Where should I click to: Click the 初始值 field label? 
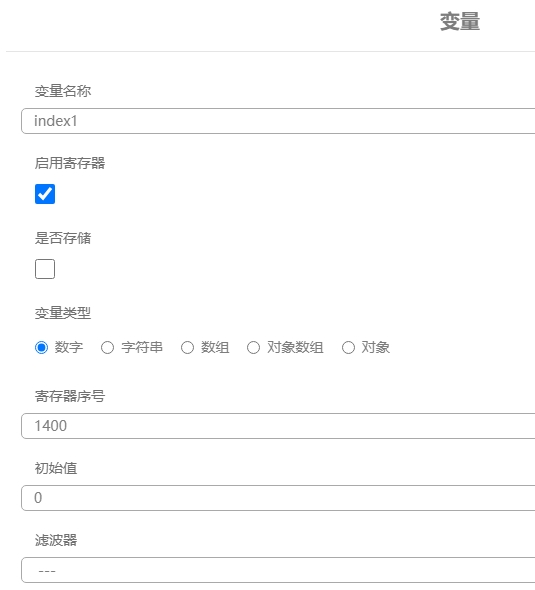tap(56, 468)
